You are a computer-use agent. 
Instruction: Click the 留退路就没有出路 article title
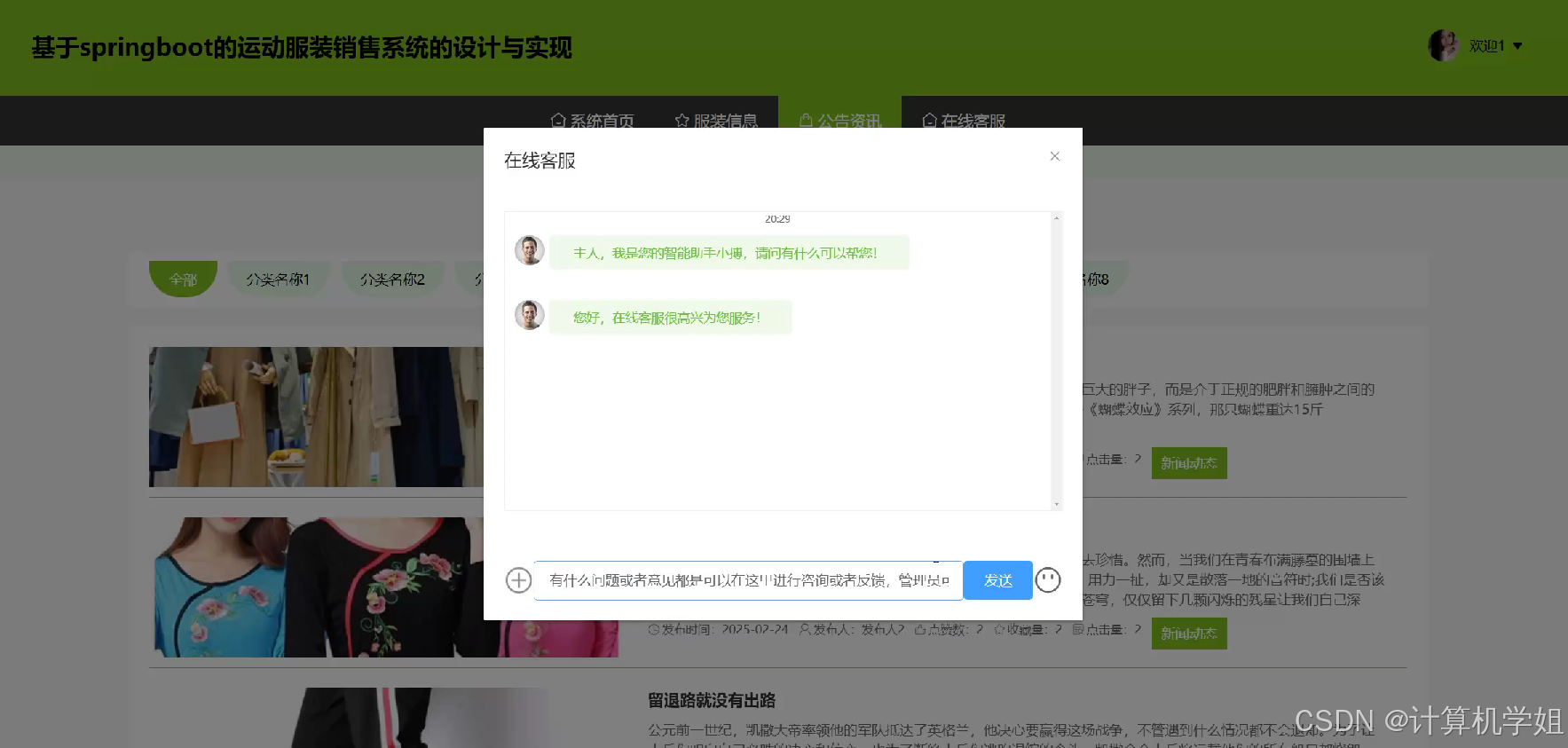712,701
